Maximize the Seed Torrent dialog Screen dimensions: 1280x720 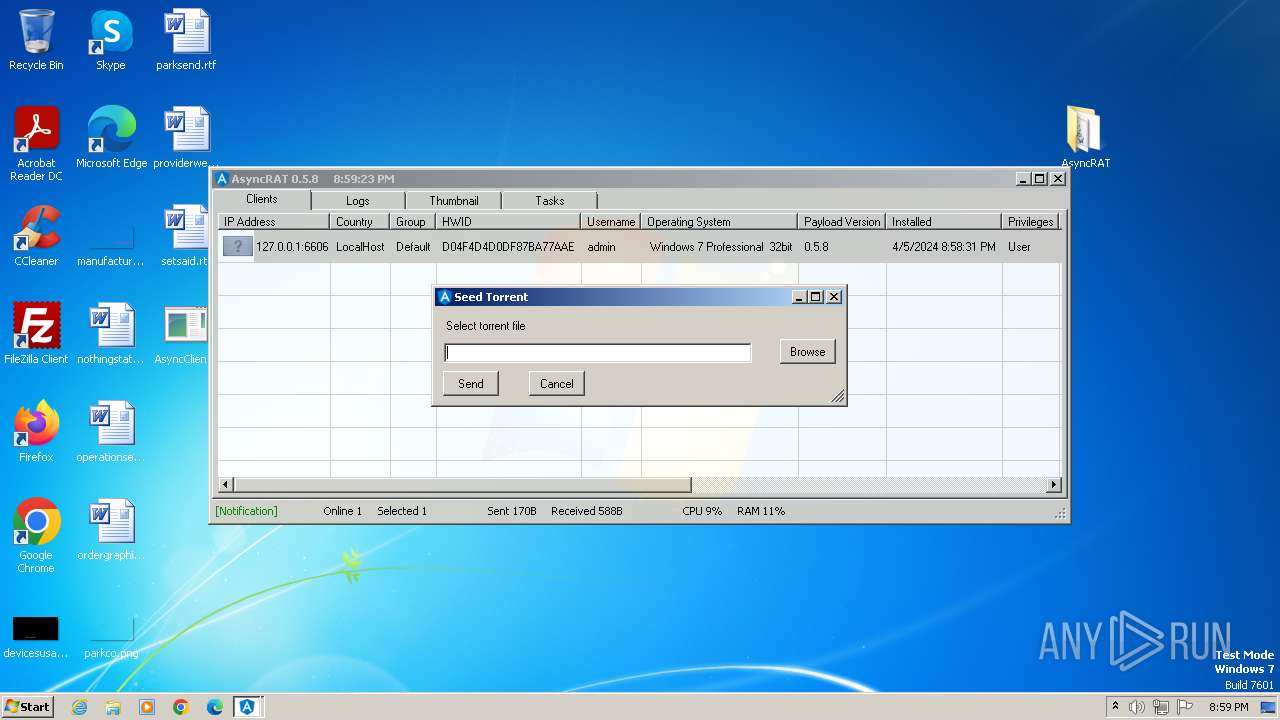[815, 297]
